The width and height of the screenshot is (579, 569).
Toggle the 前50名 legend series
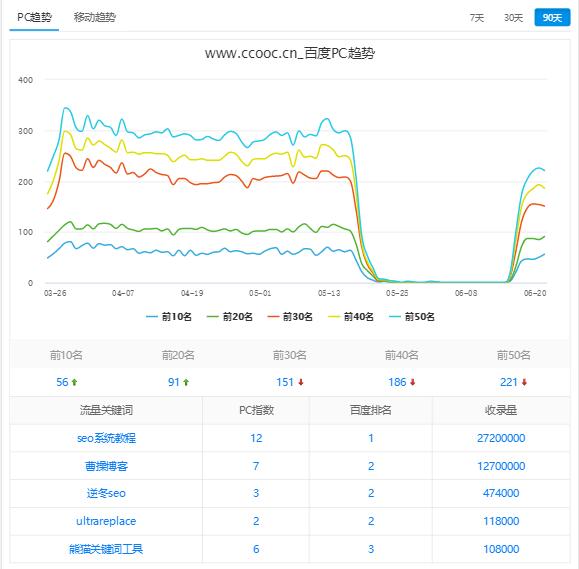pyautogui.click(x=412, y=317)
